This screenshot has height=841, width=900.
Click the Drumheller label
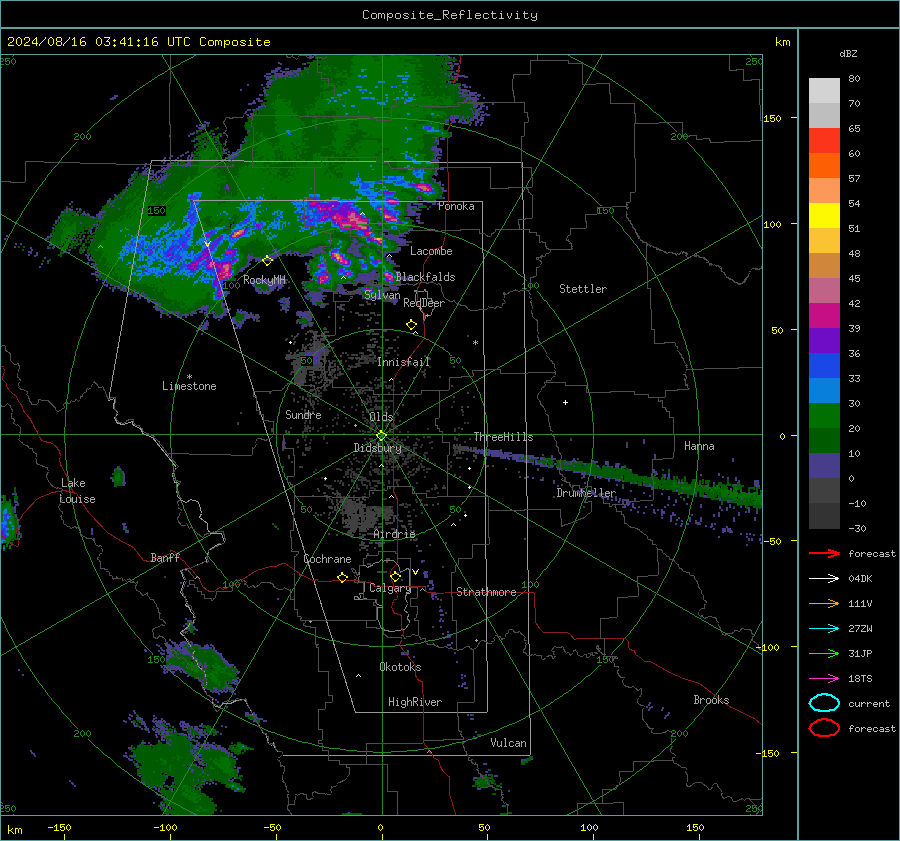point(586,493)
